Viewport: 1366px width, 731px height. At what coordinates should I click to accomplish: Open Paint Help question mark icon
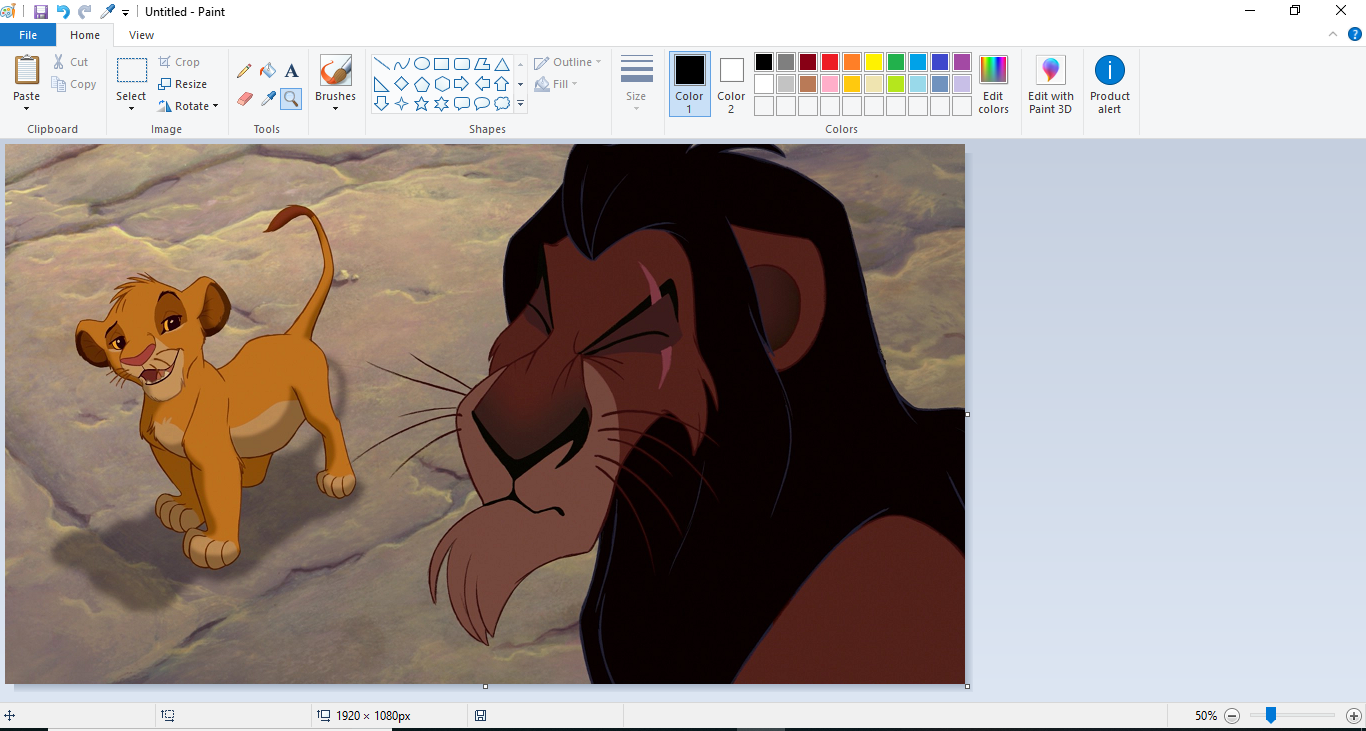pos(1355,34)
